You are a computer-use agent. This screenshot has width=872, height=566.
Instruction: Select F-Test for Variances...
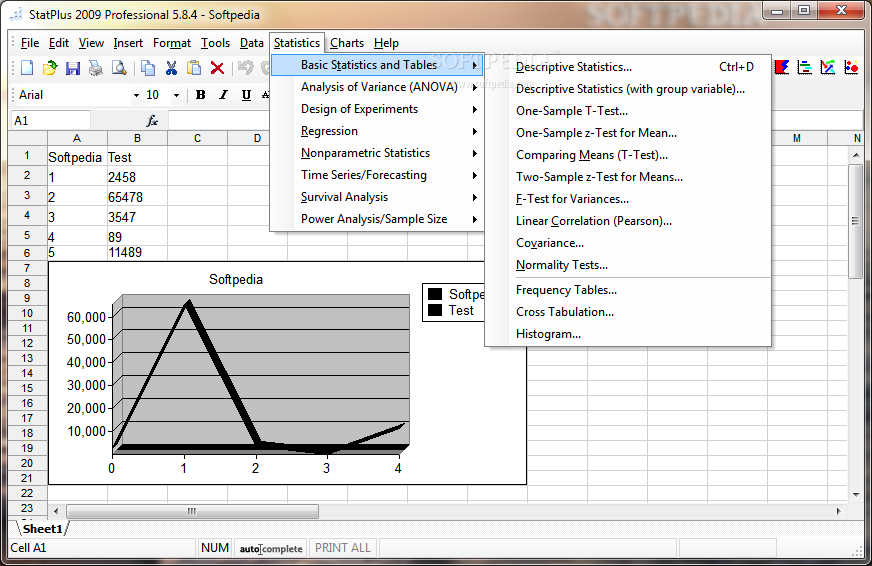click(x=628, y=199)
